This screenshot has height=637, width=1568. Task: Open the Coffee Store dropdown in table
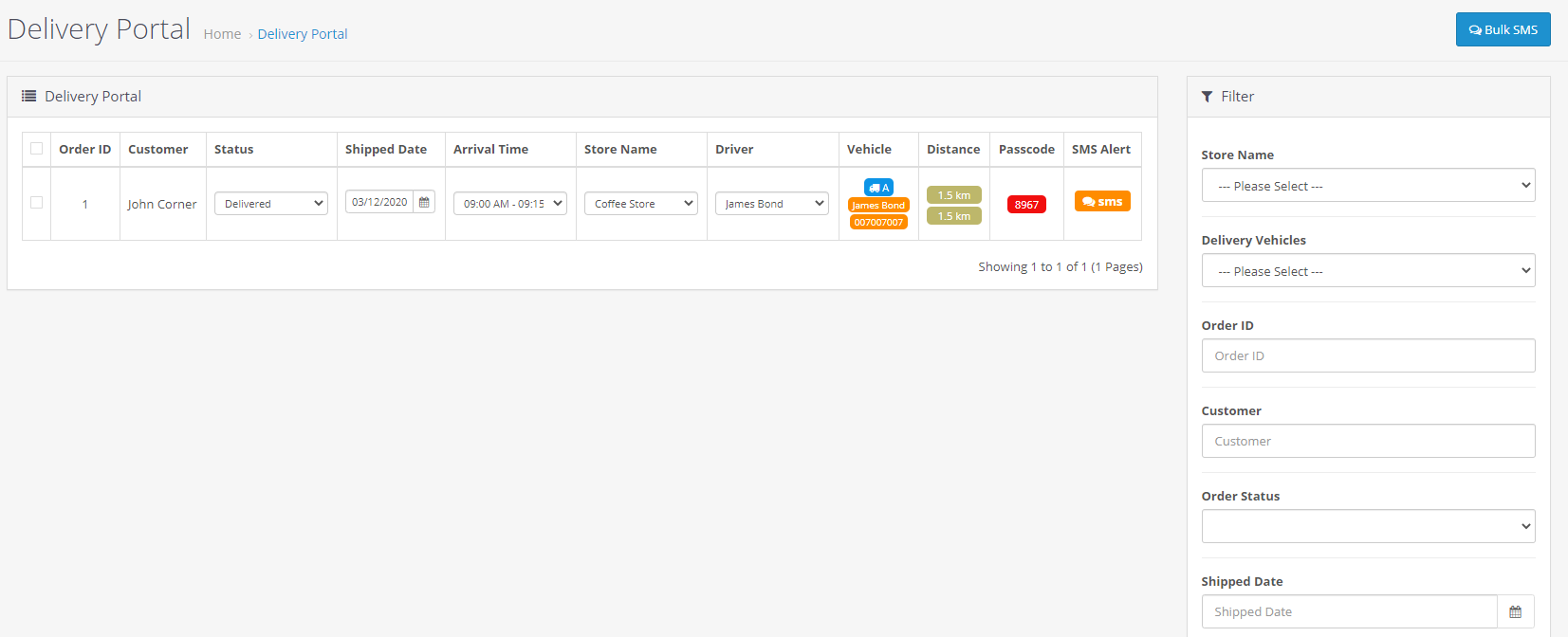point(641,204)
